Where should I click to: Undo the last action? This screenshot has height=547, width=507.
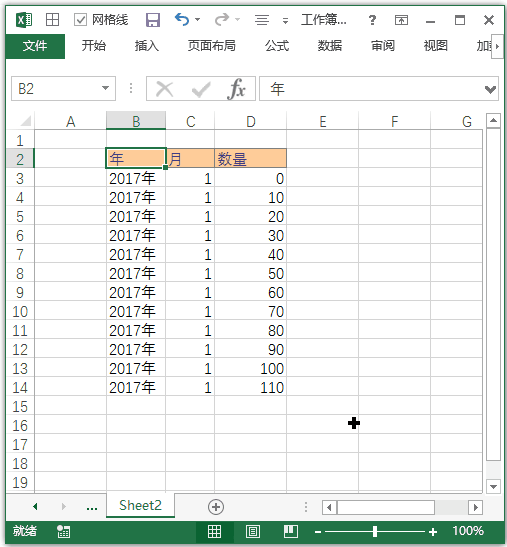click(182, 20)
